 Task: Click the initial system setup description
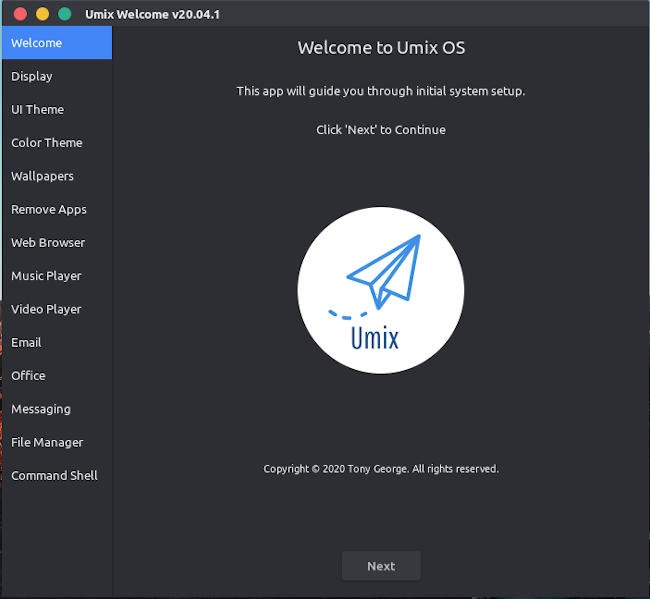(381, 91)
